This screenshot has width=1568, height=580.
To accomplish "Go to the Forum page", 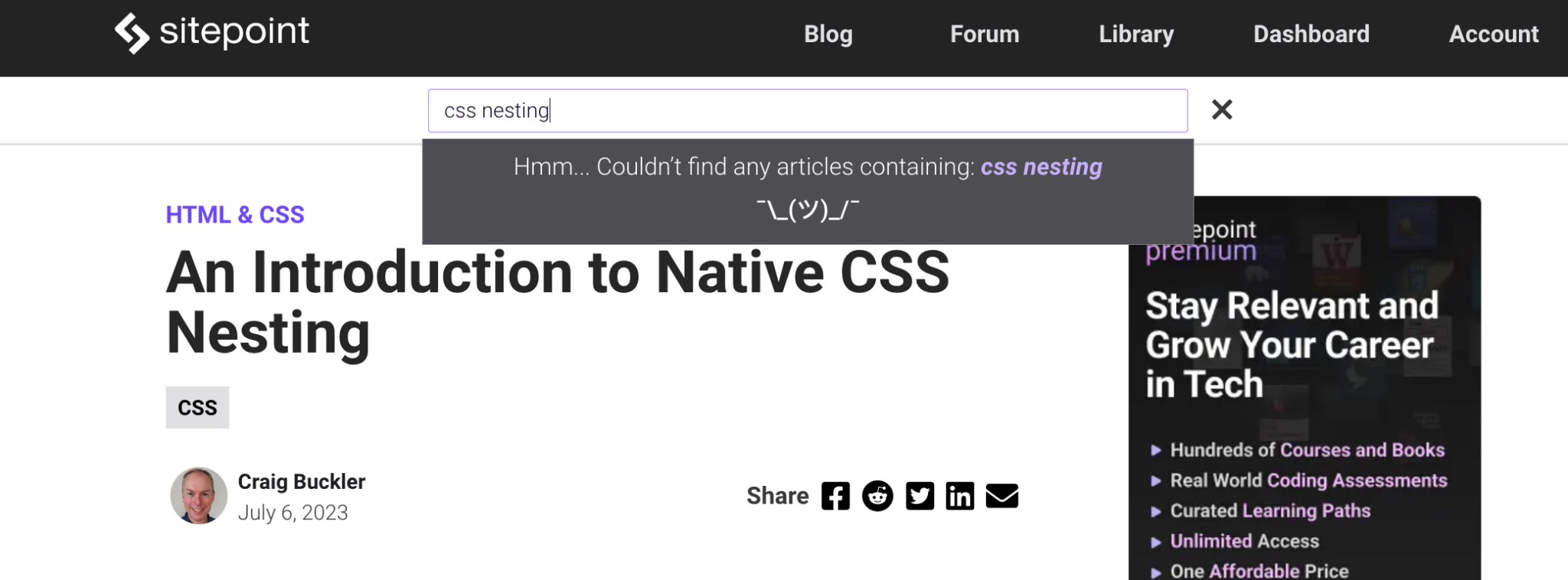I will [985, 34].
